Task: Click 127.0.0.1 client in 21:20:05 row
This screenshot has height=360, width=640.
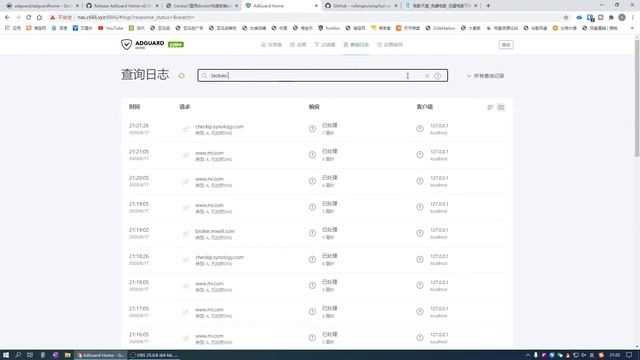Action: 439,178
